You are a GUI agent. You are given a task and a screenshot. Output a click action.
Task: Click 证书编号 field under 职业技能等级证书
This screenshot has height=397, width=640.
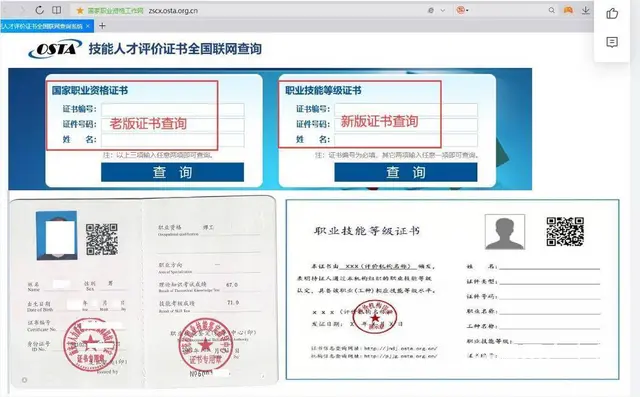coord(406,109)
